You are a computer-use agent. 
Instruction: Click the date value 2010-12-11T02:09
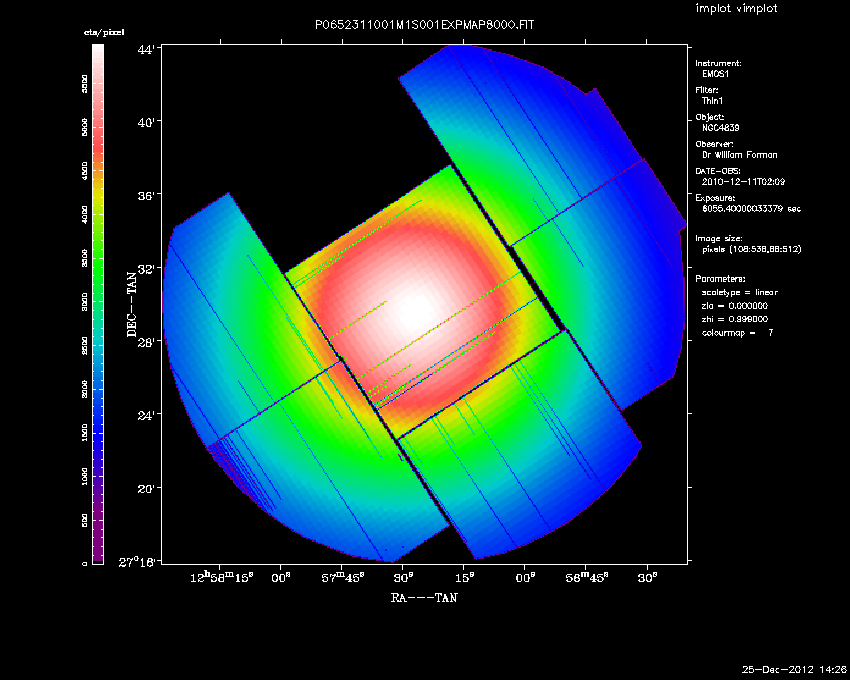coord(743,182)
